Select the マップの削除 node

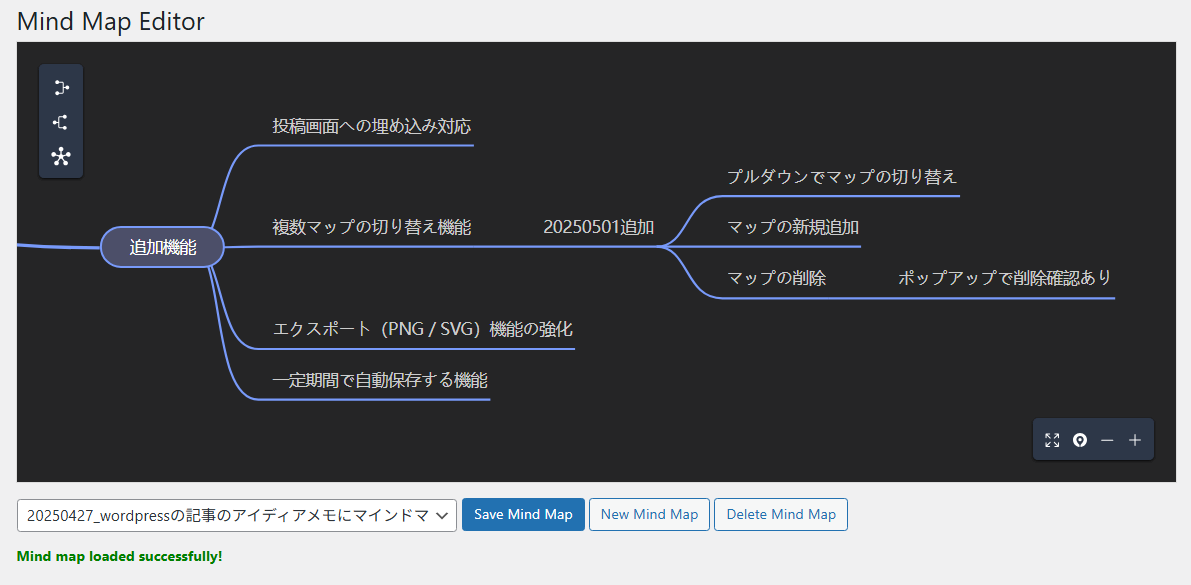tap(776, 278)
